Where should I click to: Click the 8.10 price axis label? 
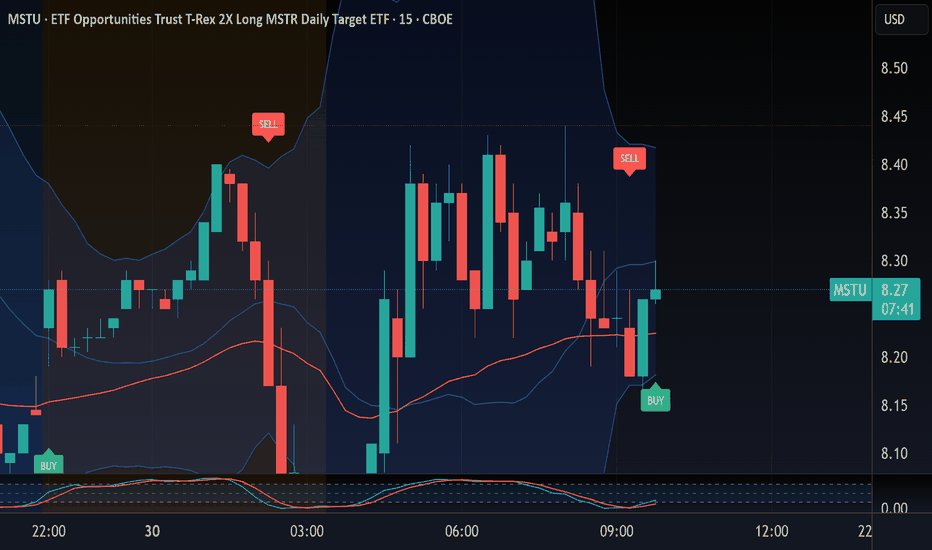pyautogui.click(x=894, y=453)
